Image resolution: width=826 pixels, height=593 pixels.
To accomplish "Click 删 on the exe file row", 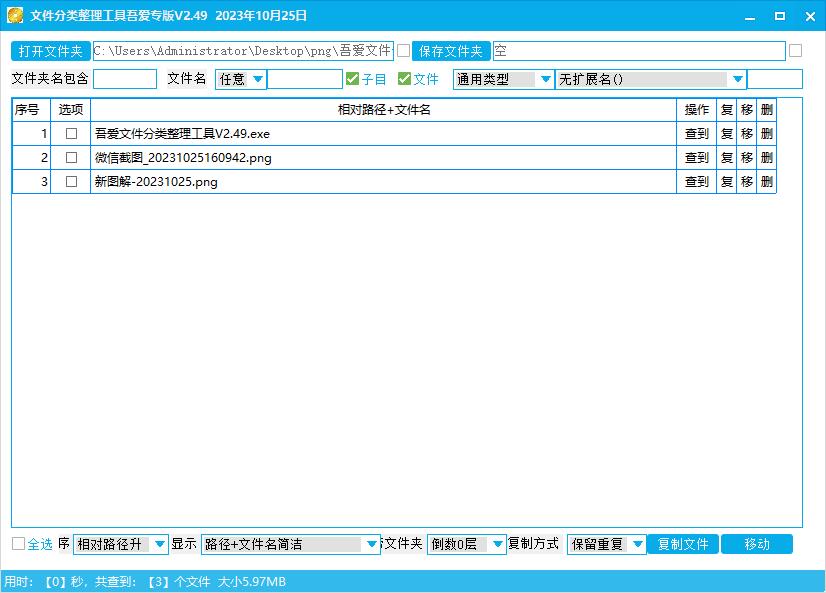I will pos(766,133).
